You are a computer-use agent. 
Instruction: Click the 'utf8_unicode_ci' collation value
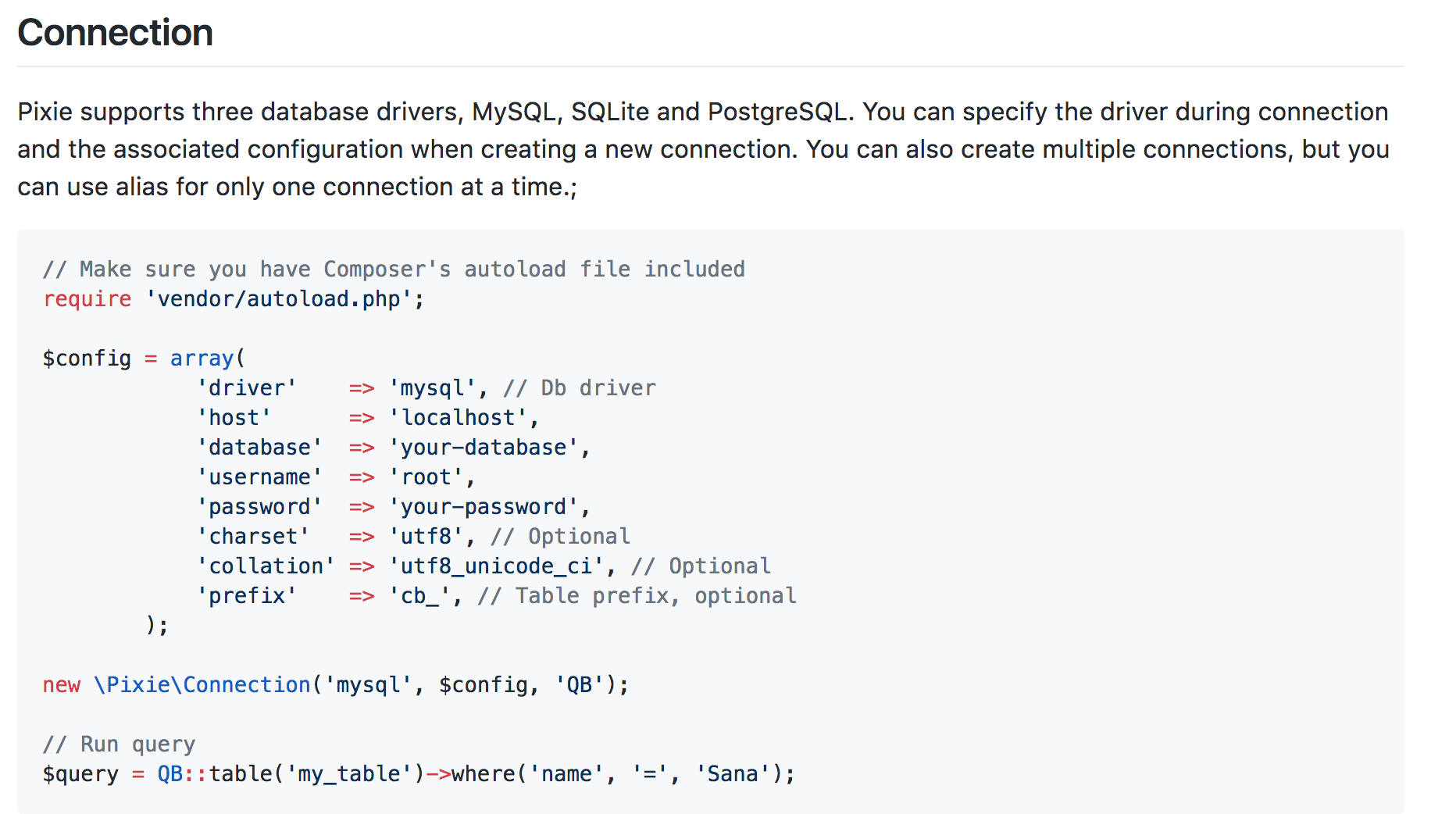497,566
